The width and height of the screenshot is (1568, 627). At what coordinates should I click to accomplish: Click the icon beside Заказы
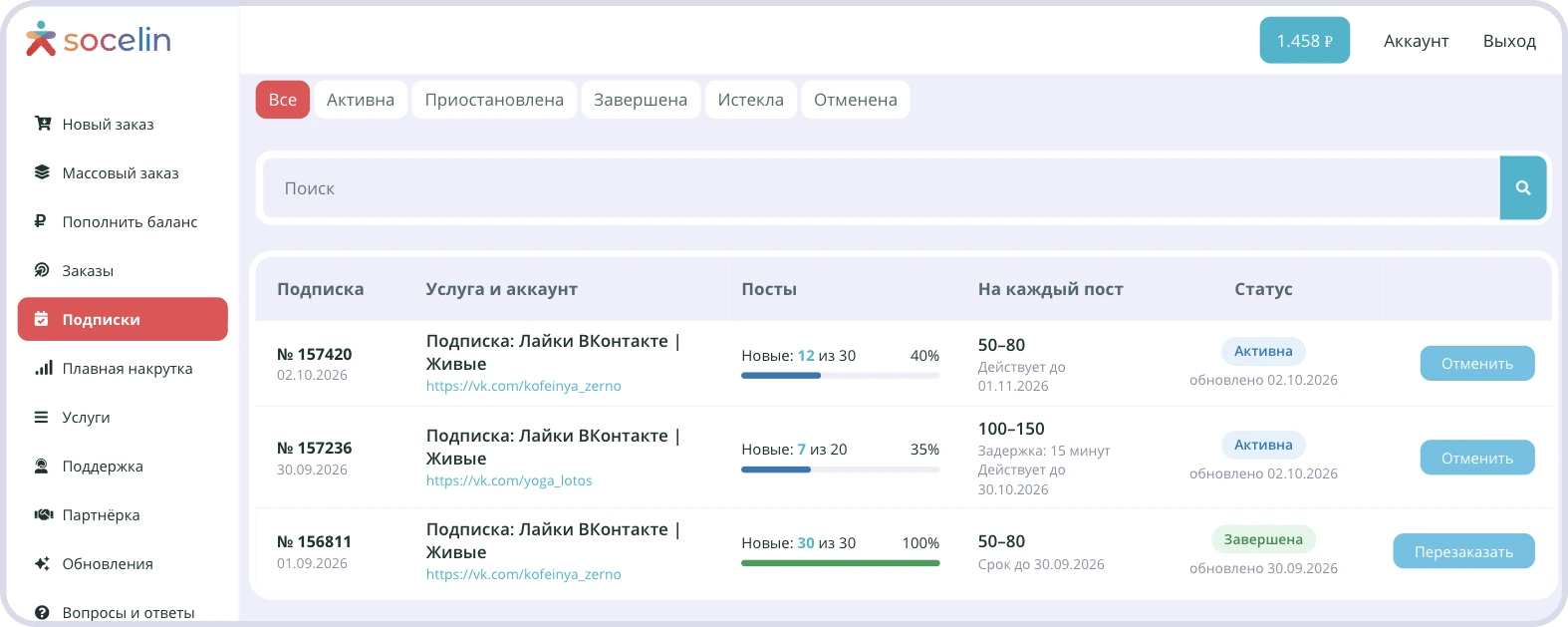[42, 270]
